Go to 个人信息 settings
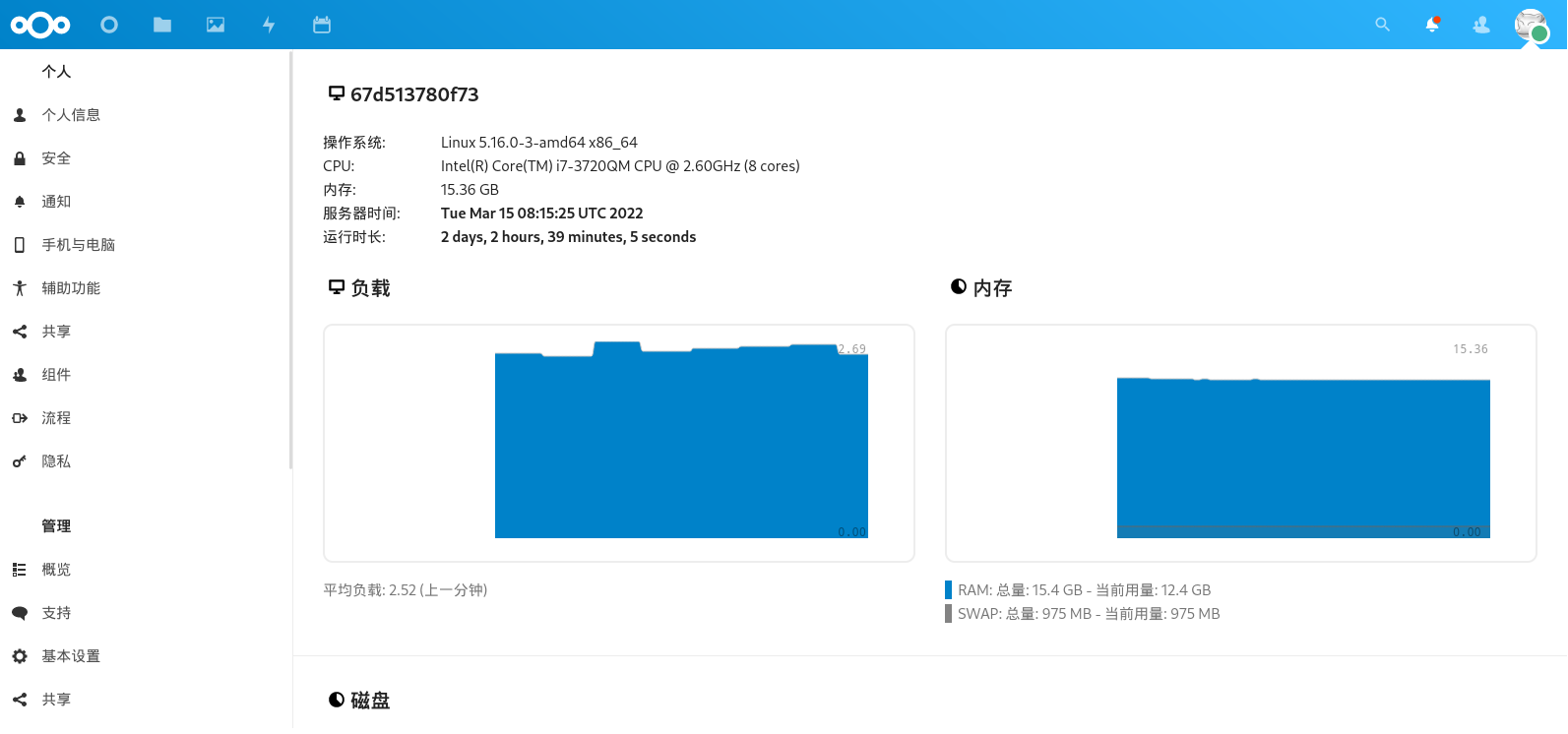Viewport: 1568px width, 734px height. (x=71, y=115)
